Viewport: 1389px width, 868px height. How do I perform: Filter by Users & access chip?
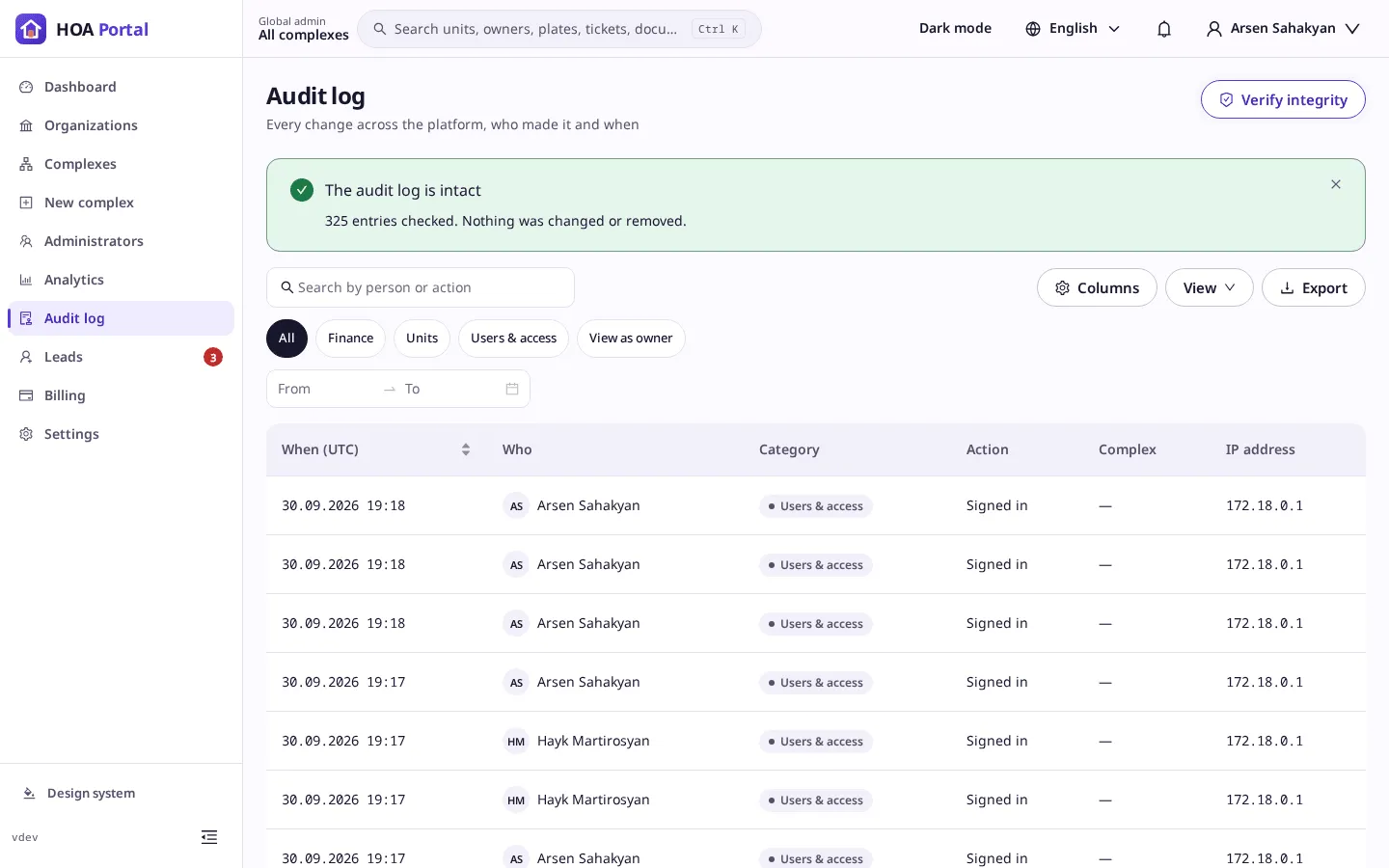click(x=513, y=339)
